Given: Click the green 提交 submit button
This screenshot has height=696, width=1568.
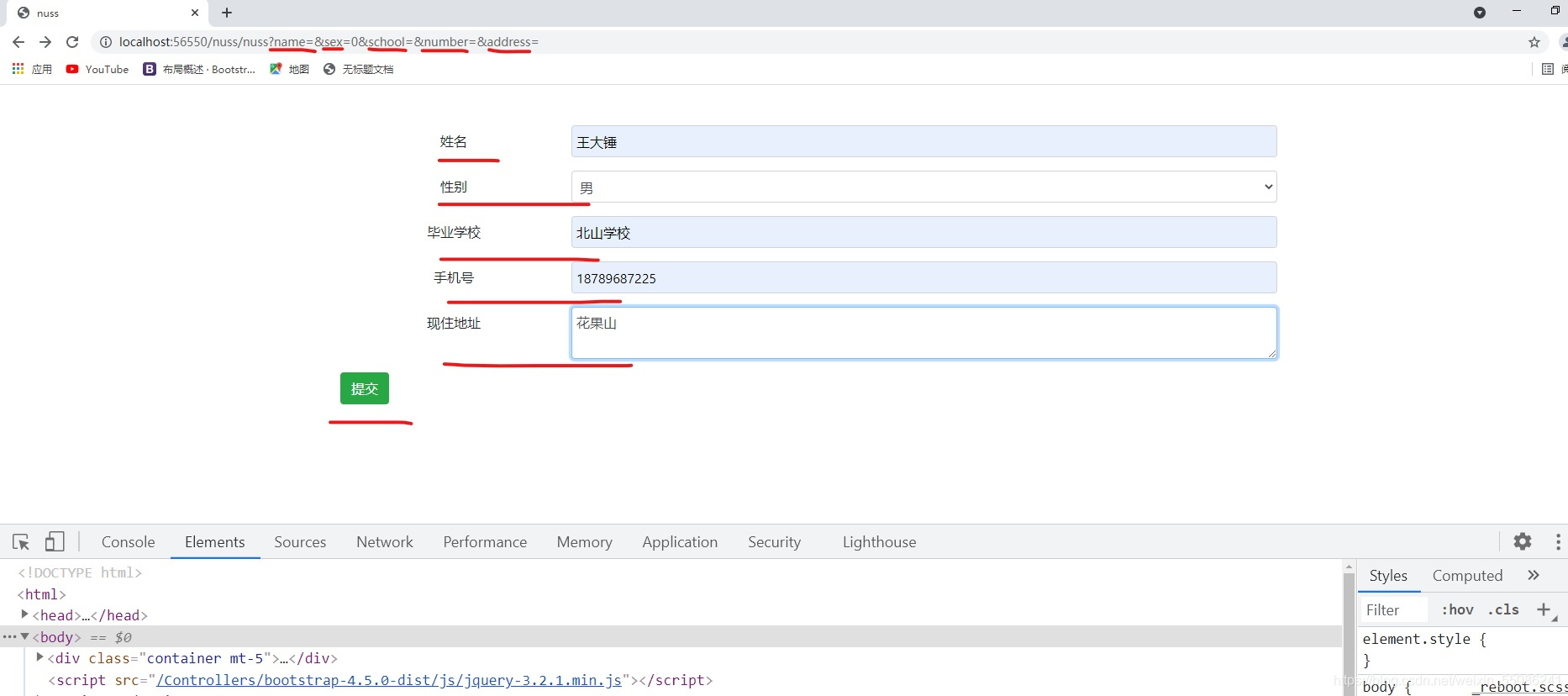Looking at the screenshot, I should 365,388.
